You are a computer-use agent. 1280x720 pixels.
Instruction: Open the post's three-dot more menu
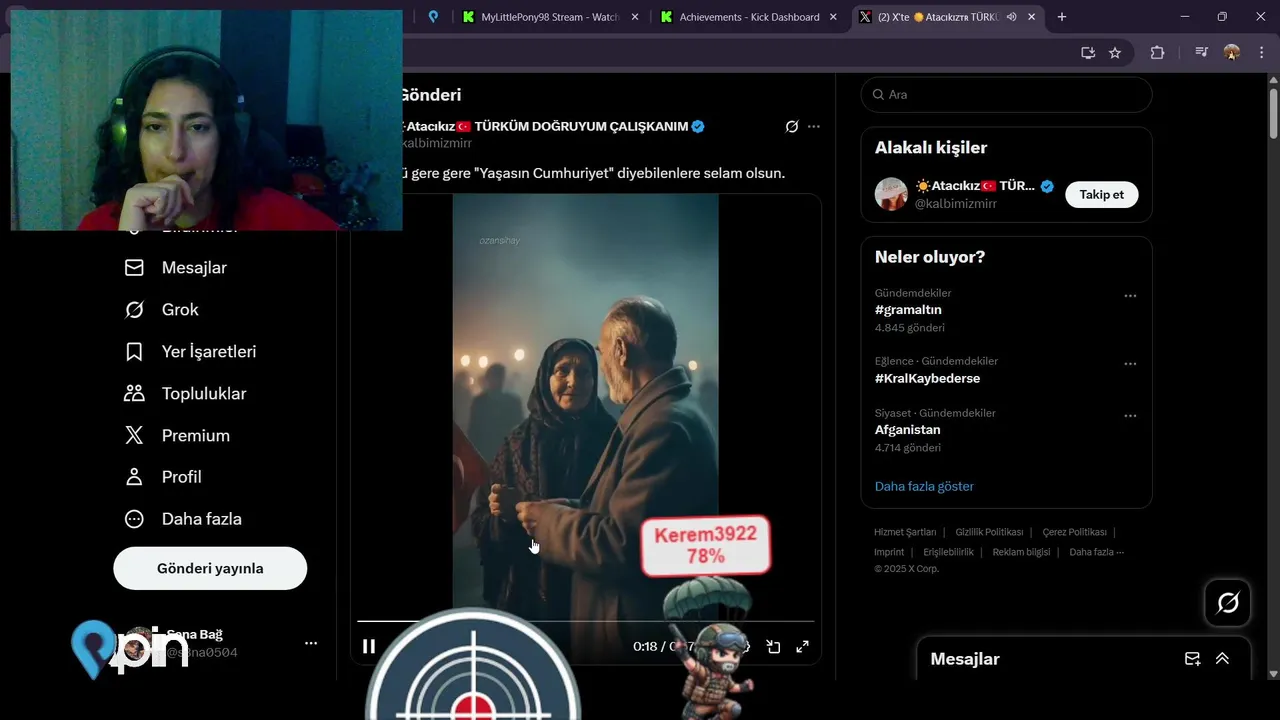pos(814,126)
